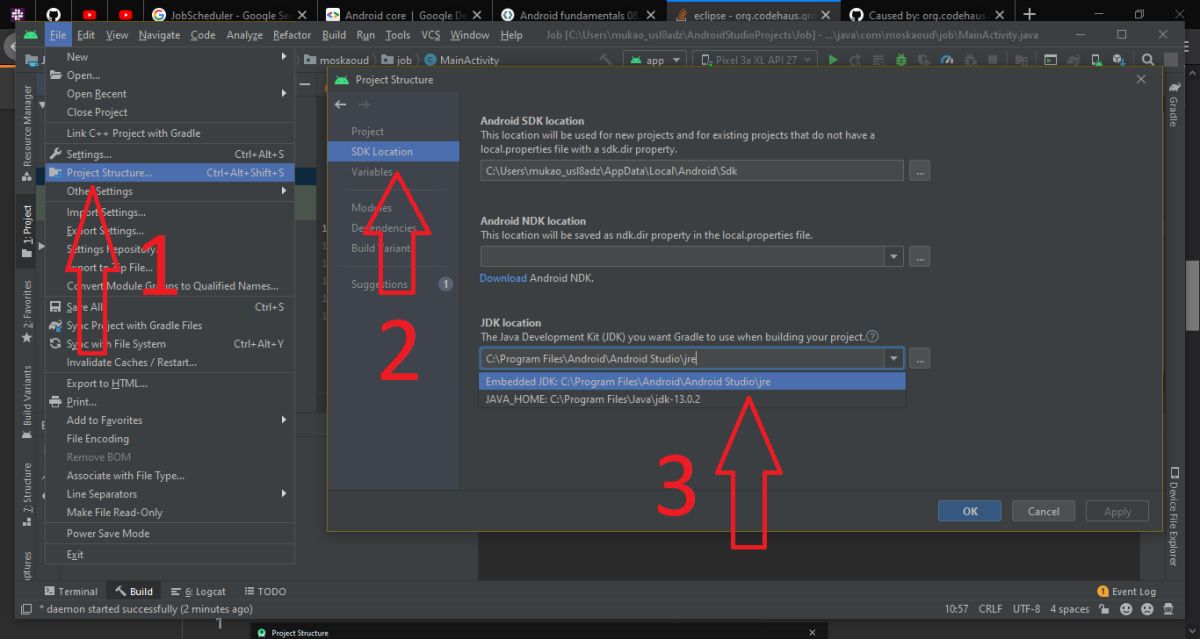Click the Sync Project with Gradle elephant icon

(1073, 60)
